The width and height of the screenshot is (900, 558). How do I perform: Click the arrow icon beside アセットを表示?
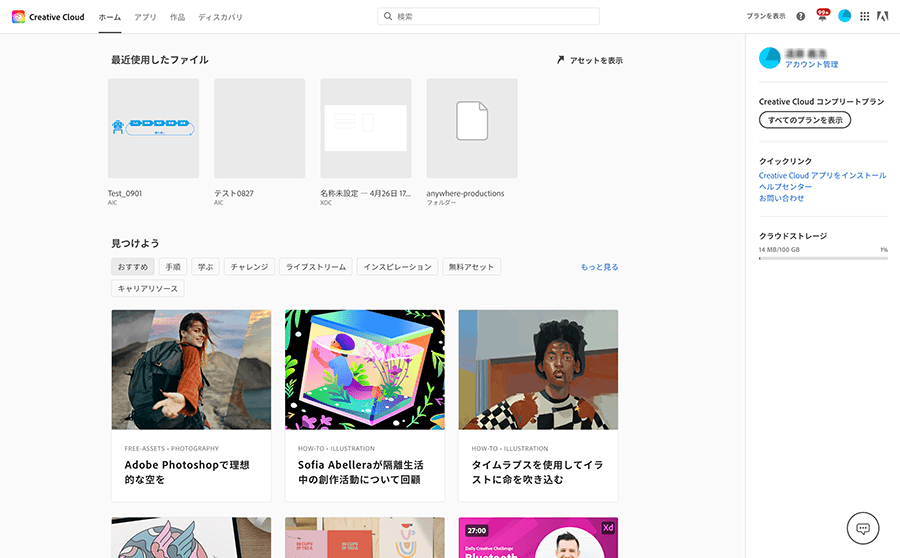click(x=560, y=60)
